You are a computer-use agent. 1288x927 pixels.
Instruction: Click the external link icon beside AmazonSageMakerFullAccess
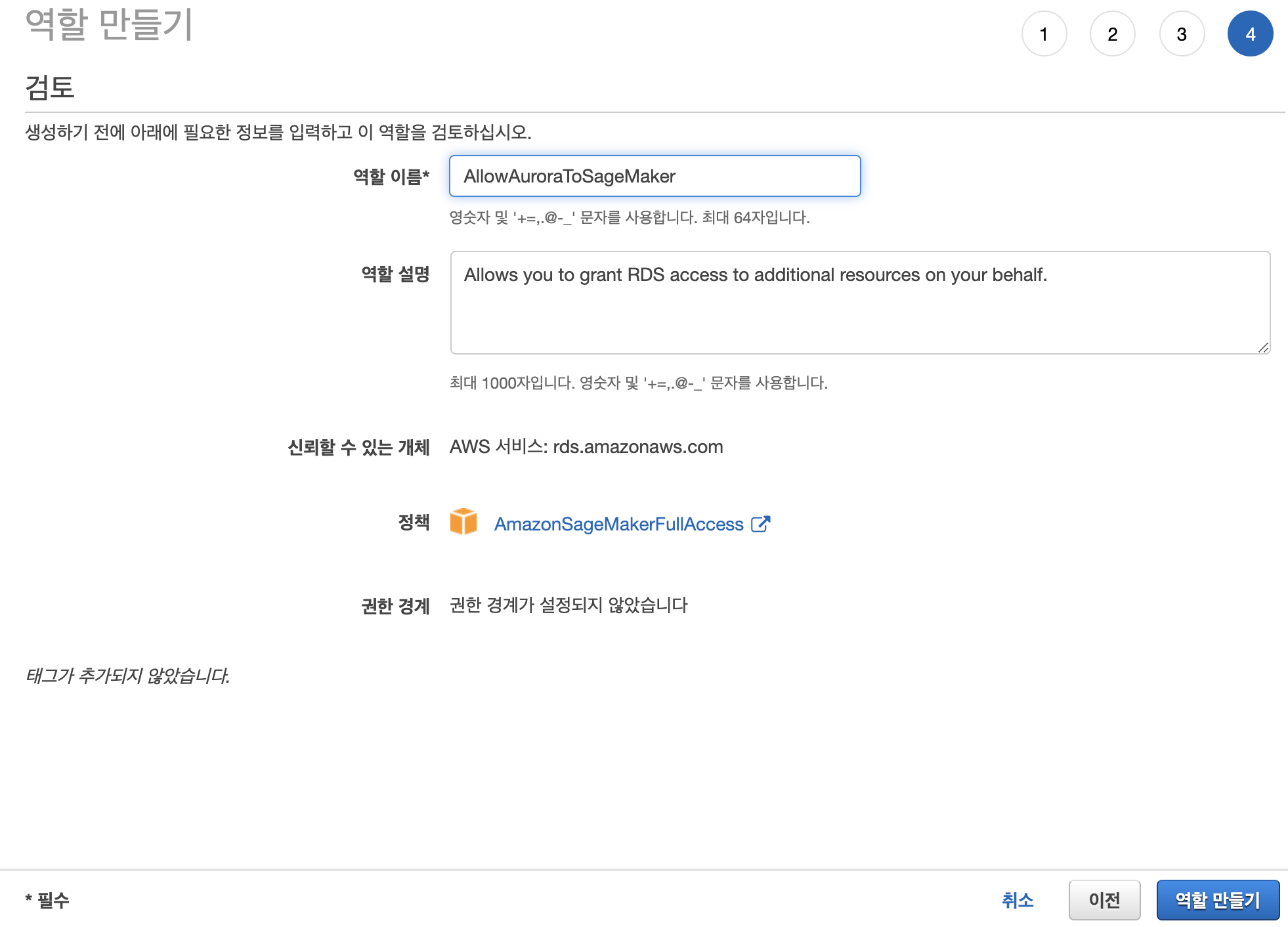pyautogui.click(x=760, y=524)
